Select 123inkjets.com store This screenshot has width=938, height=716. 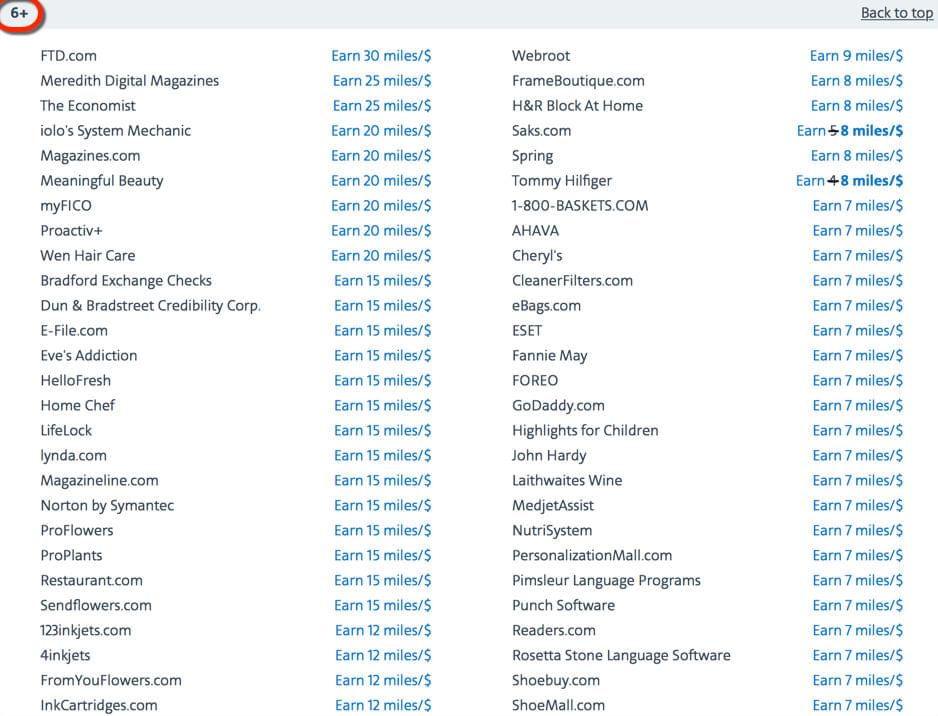click(86, 631)
